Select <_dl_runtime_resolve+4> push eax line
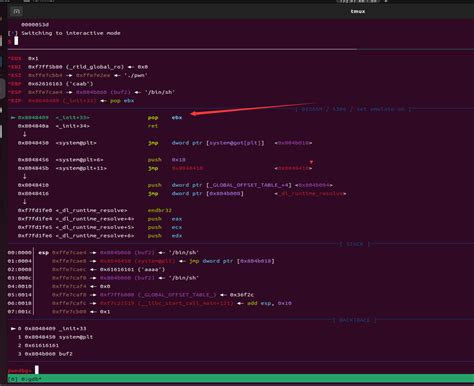The height and width of the screenshot is (386, 474). [x=100, y=219]
